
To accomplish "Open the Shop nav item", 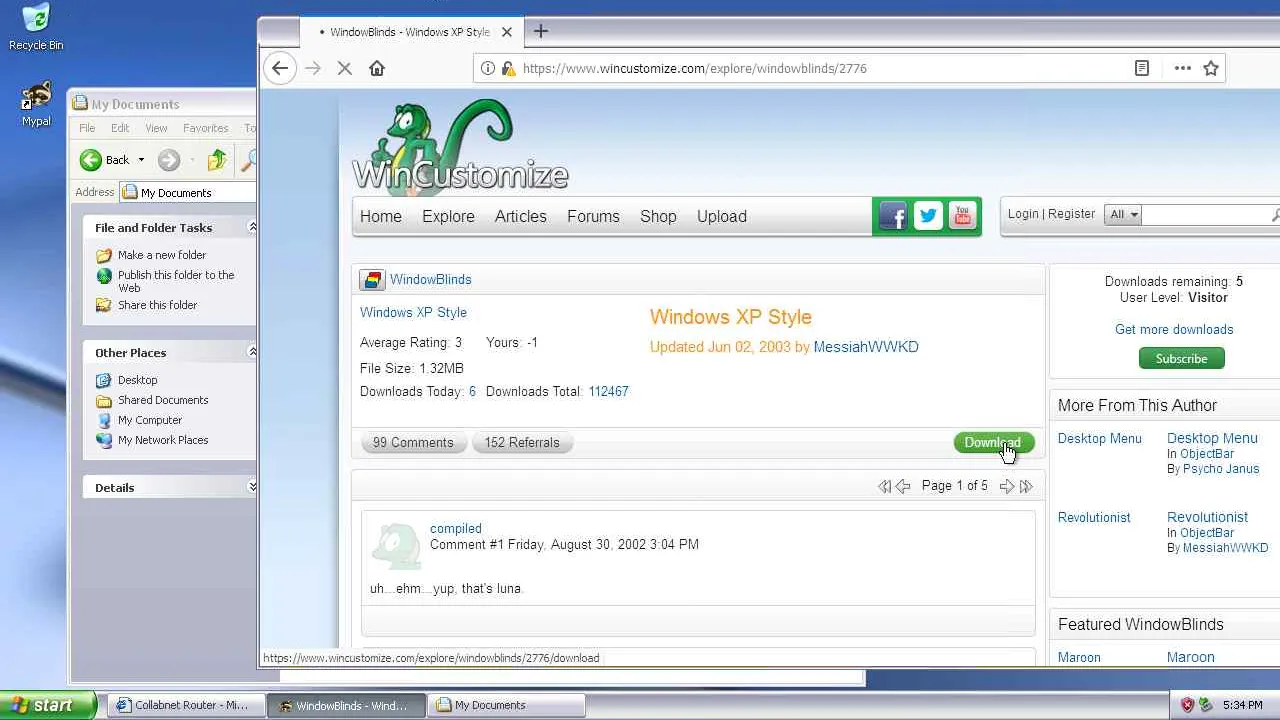I will [658, 216].
